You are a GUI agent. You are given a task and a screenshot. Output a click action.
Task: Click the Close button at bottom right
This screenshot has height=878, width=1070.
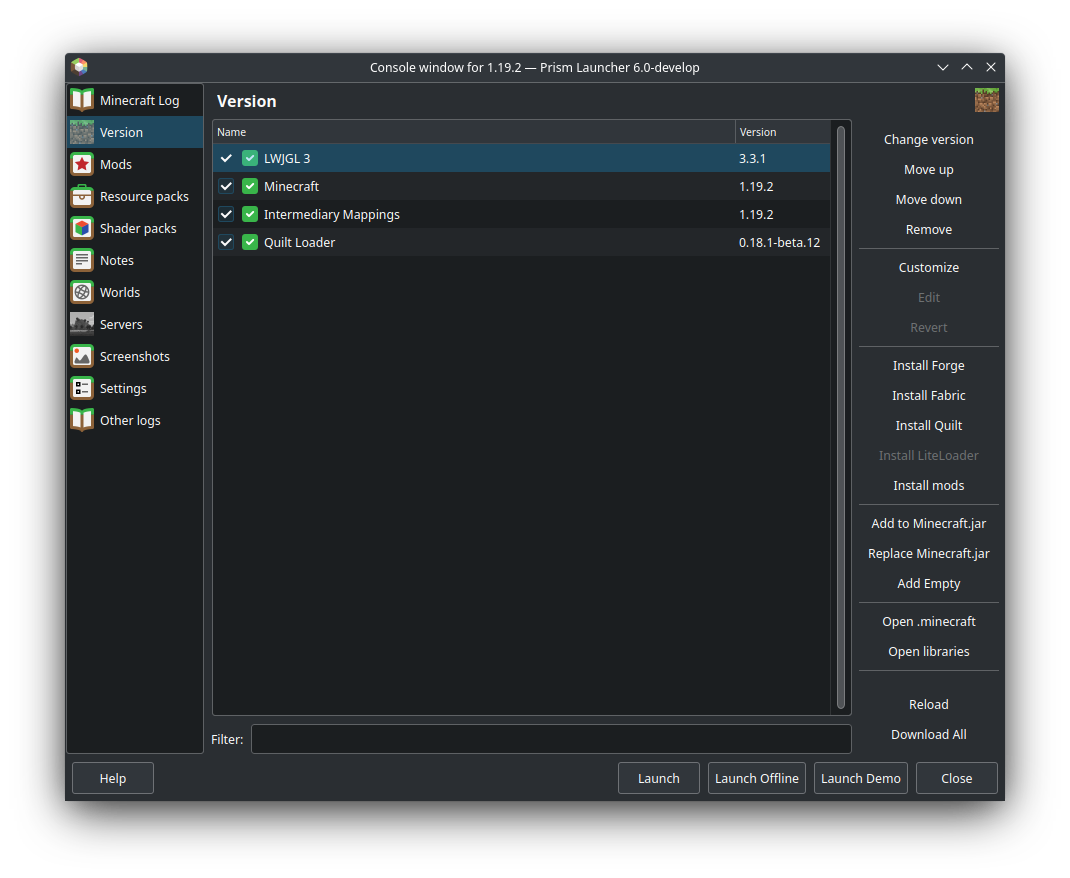click(x=956, y=778)
